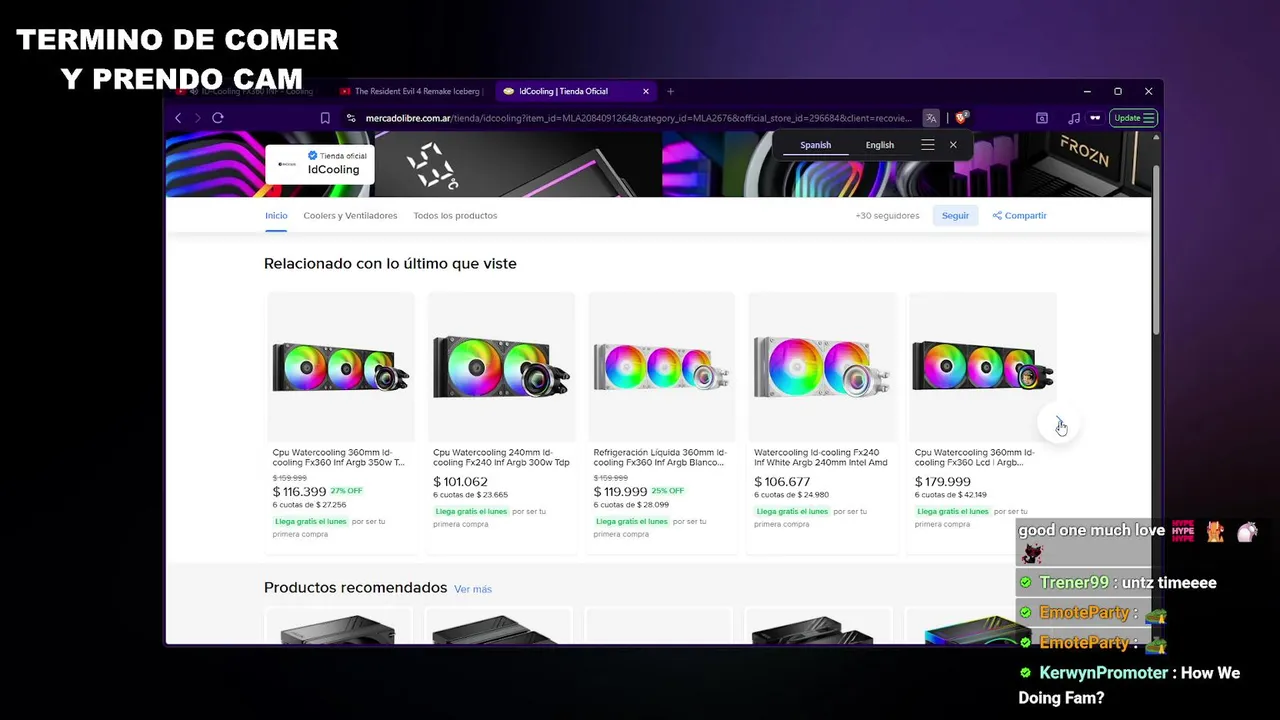Click the Relacionado con lo último que viste heading
This screenshot has height=720, width=1280.
pos(390,264)
